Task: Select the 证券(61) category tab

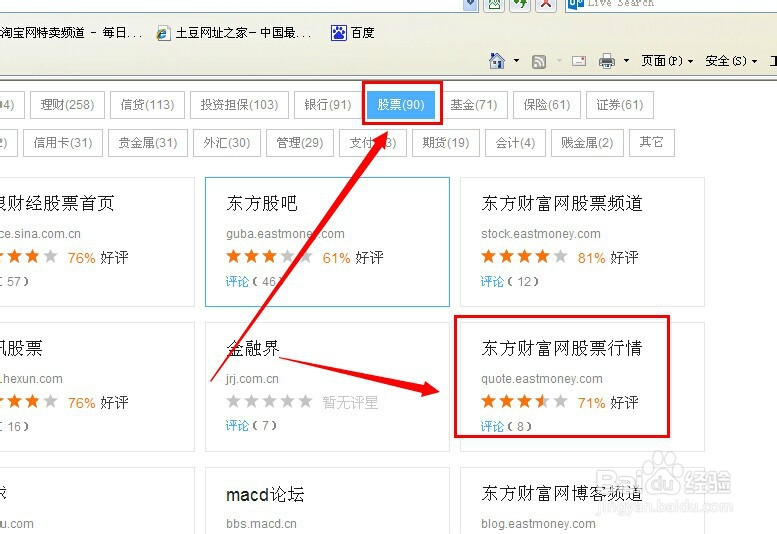Action: (619, 105)
